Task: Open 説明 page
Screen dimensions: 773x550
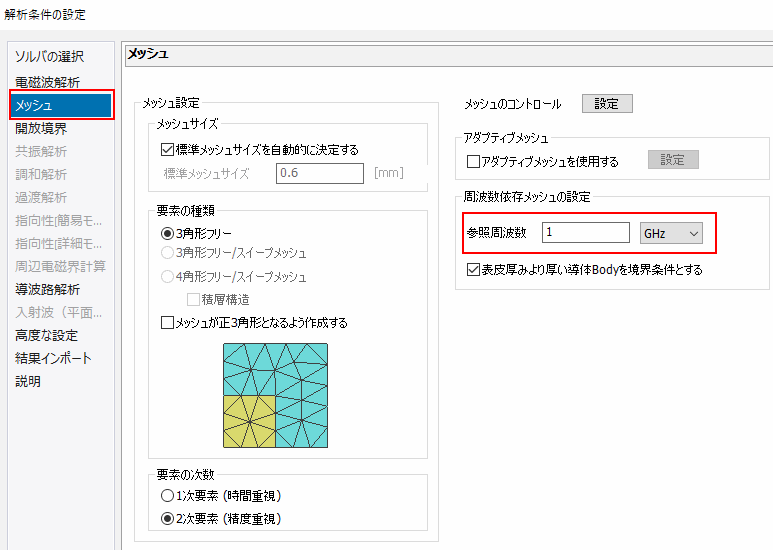Action: point(28,381)
